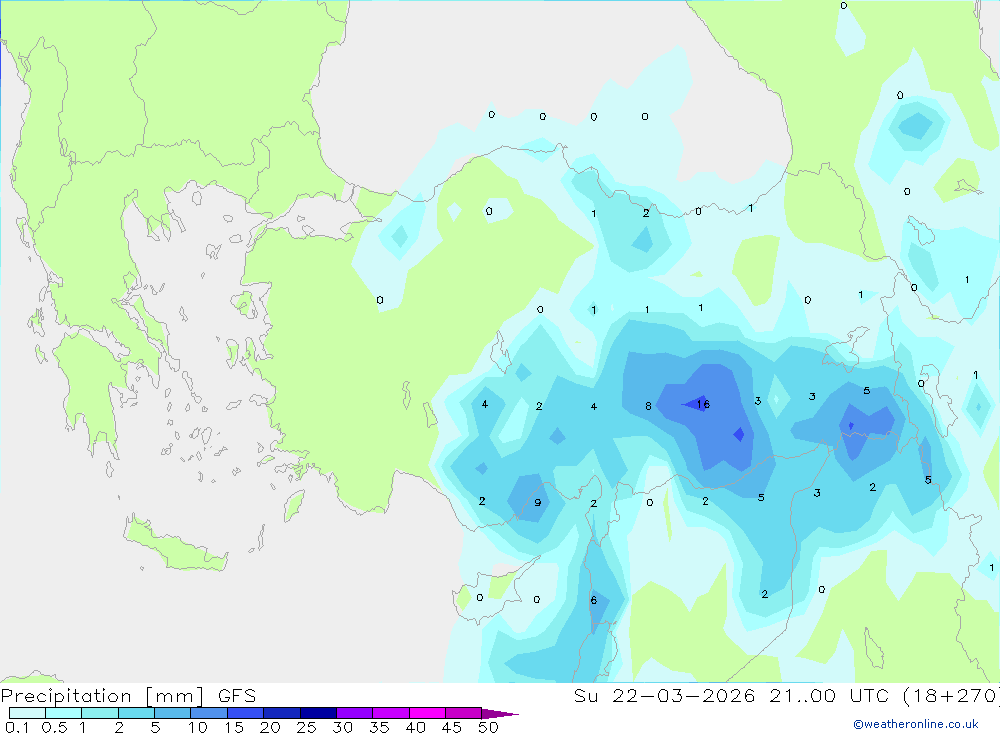The image size is (1000, 733).
Task: Select the 45–50 mm legend swatch
Action: (464, 713)
